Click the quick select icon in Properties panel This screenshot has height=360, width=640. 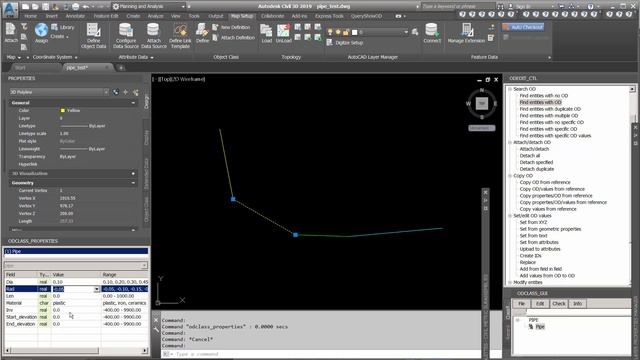(136, 92)
